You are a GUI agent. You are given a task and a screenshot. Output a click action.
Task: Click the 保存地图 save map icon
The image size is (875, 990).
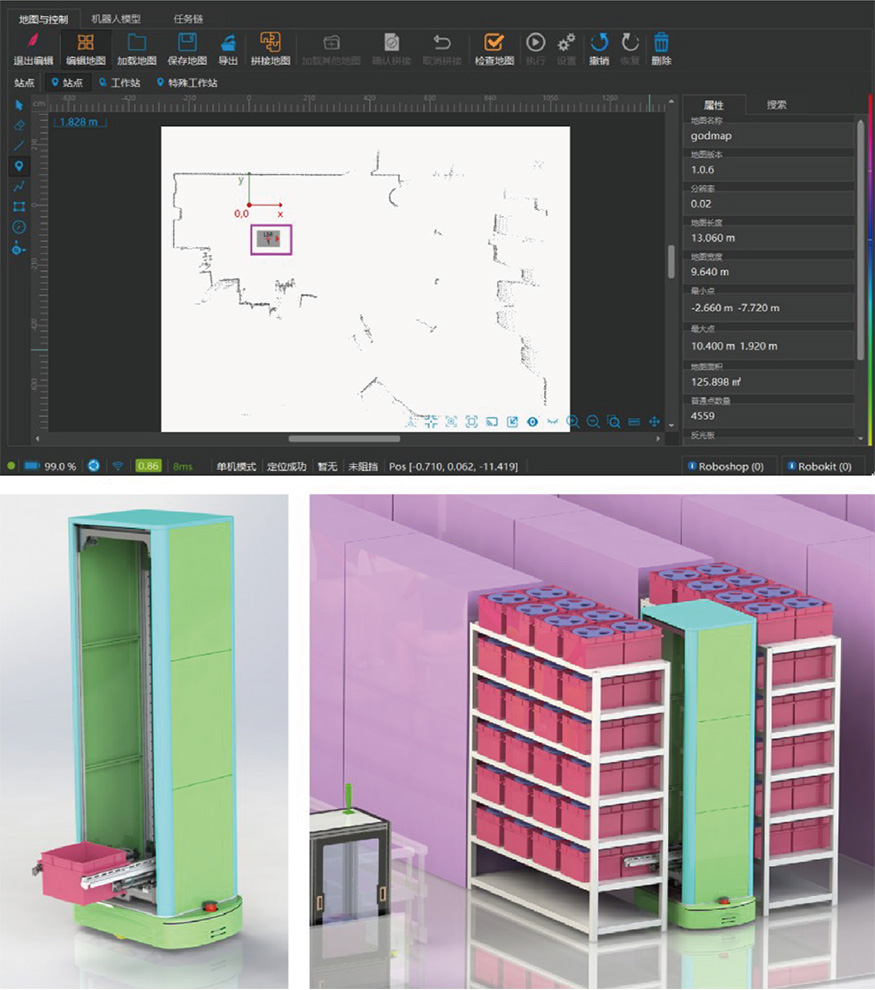[x=186, y=43]
